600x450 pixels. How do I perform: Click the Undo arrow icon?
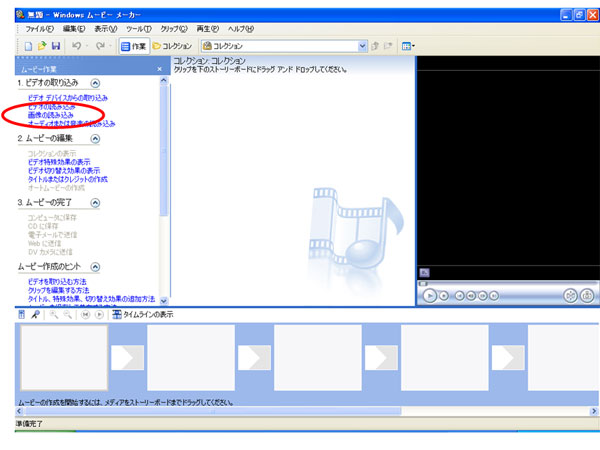[x=77, y=46]
